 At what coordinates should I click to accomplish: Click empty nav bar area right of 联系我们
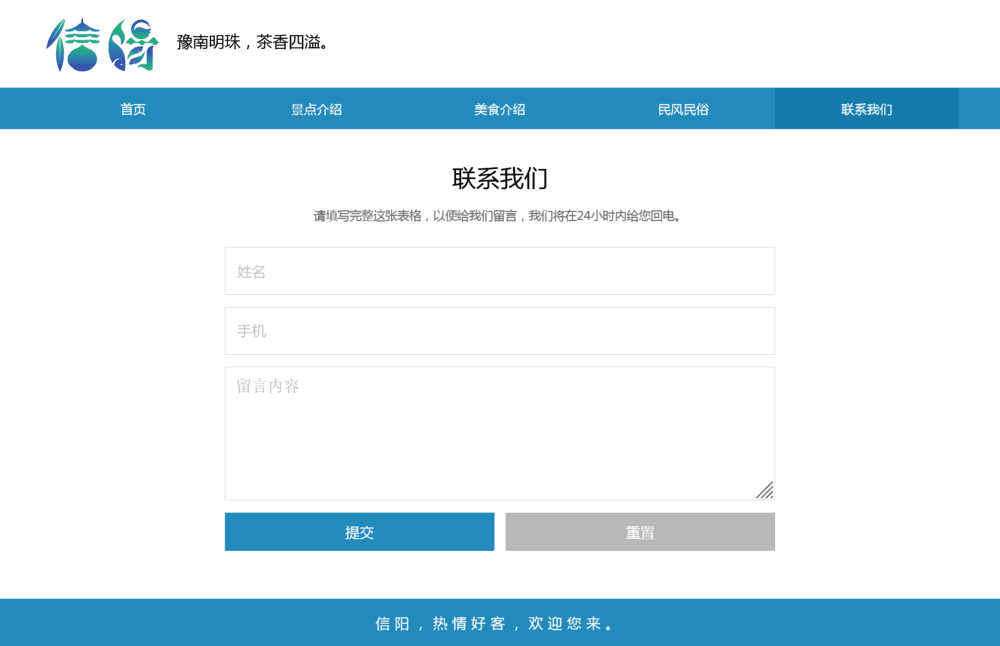tap(978, 109)
